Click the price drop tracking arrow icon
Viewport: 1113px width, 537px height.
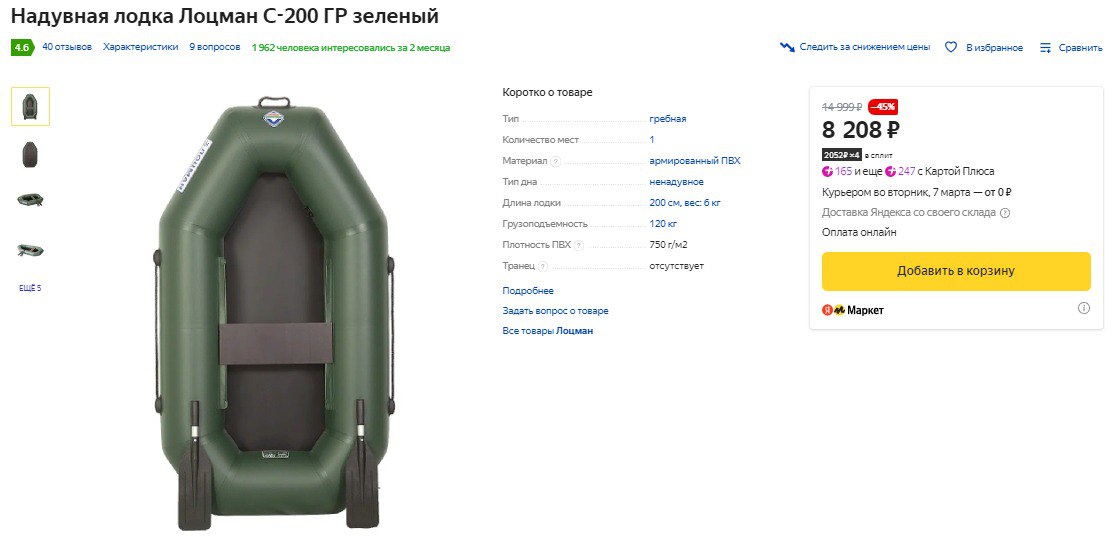[x=786, y=48]
